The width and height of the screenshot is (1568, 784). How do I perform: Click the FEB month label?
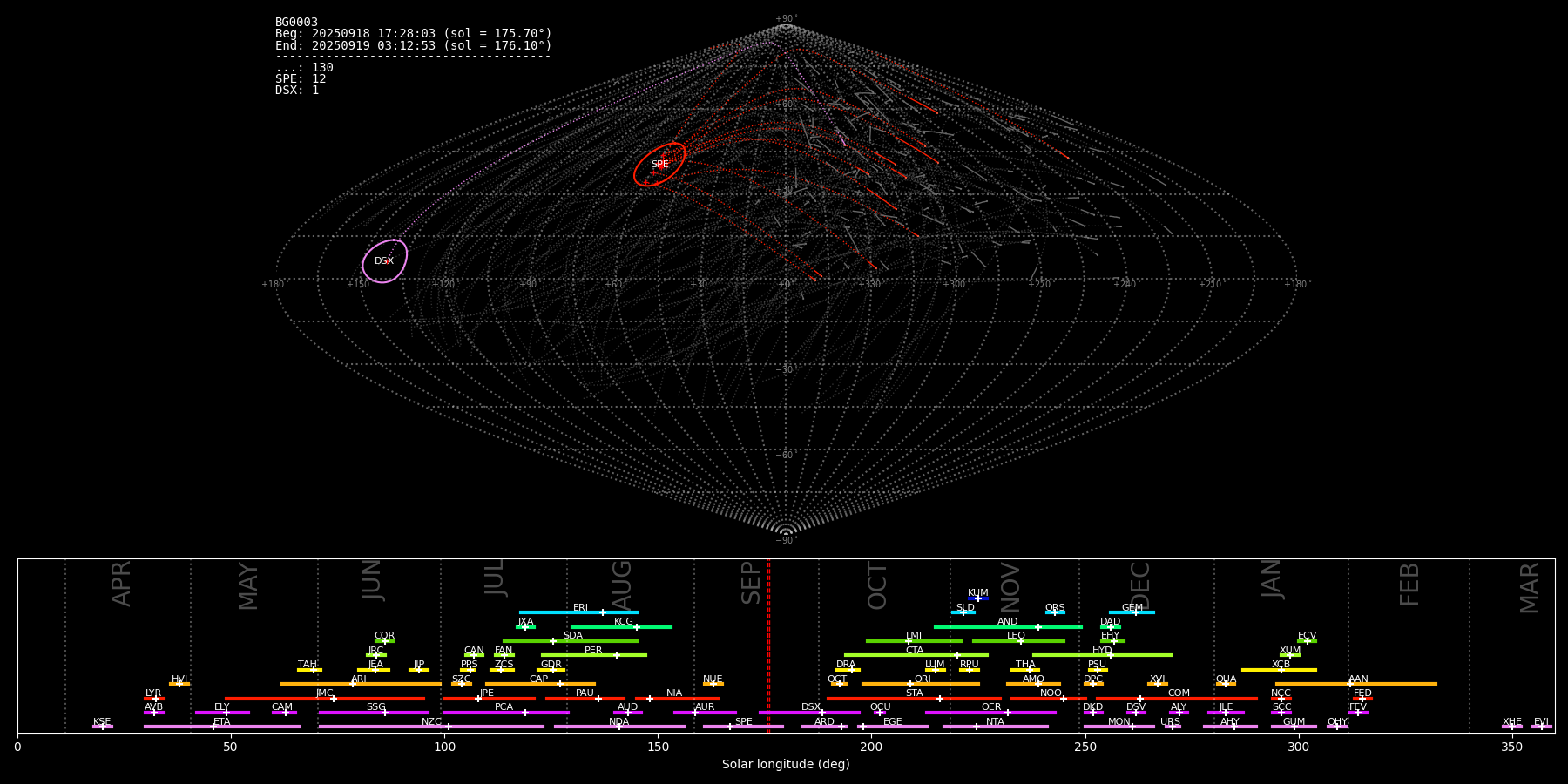point(1409,584)
